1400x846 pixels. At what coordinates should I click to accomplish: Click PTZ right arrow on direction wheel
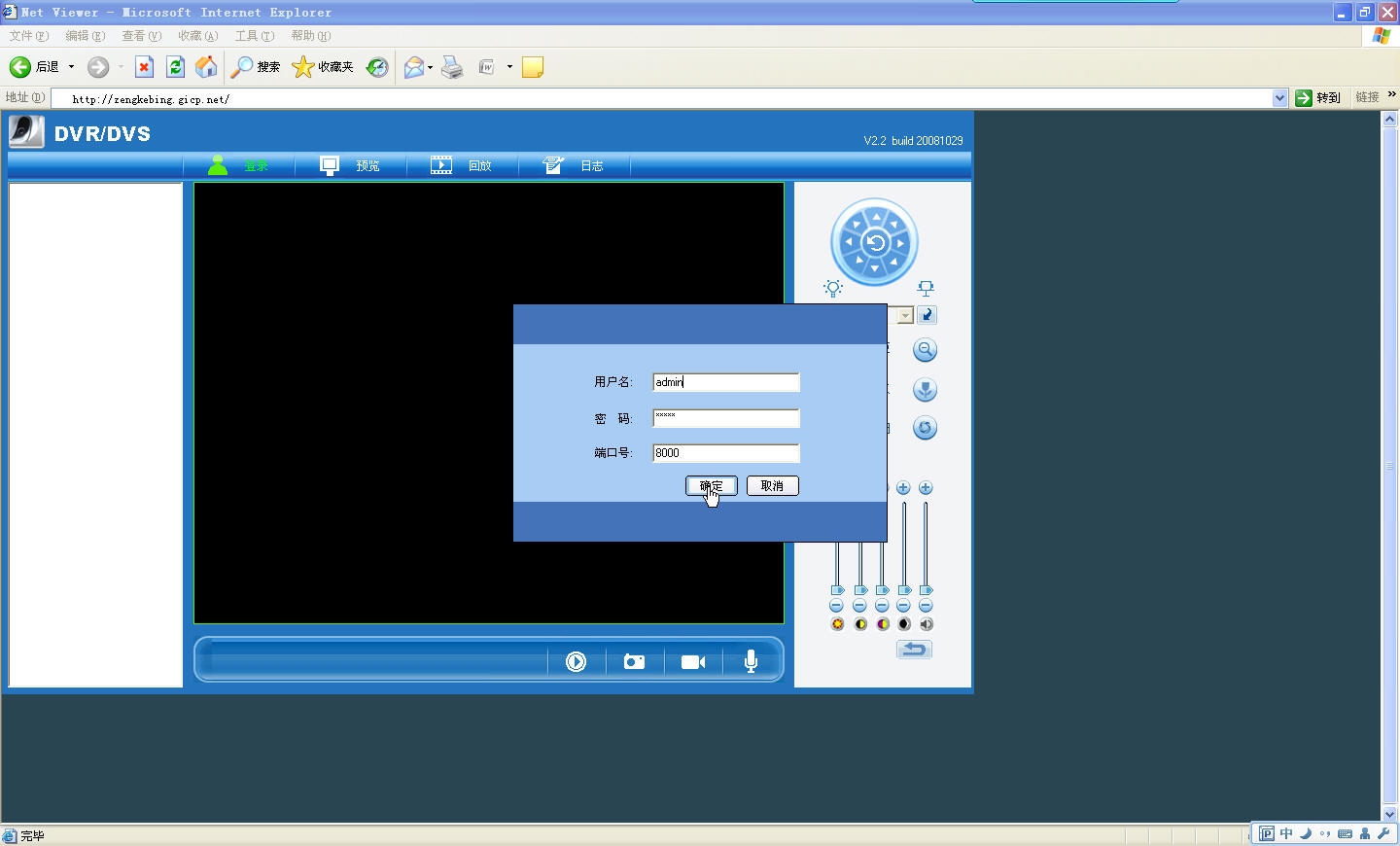pyautogui.click(x=901, y=242)
